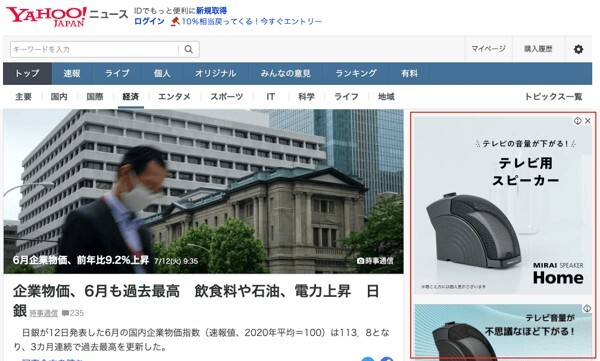Viewport: 600px width, 361px height.
Task: Select the 地域 category
Action: (386, 97)
